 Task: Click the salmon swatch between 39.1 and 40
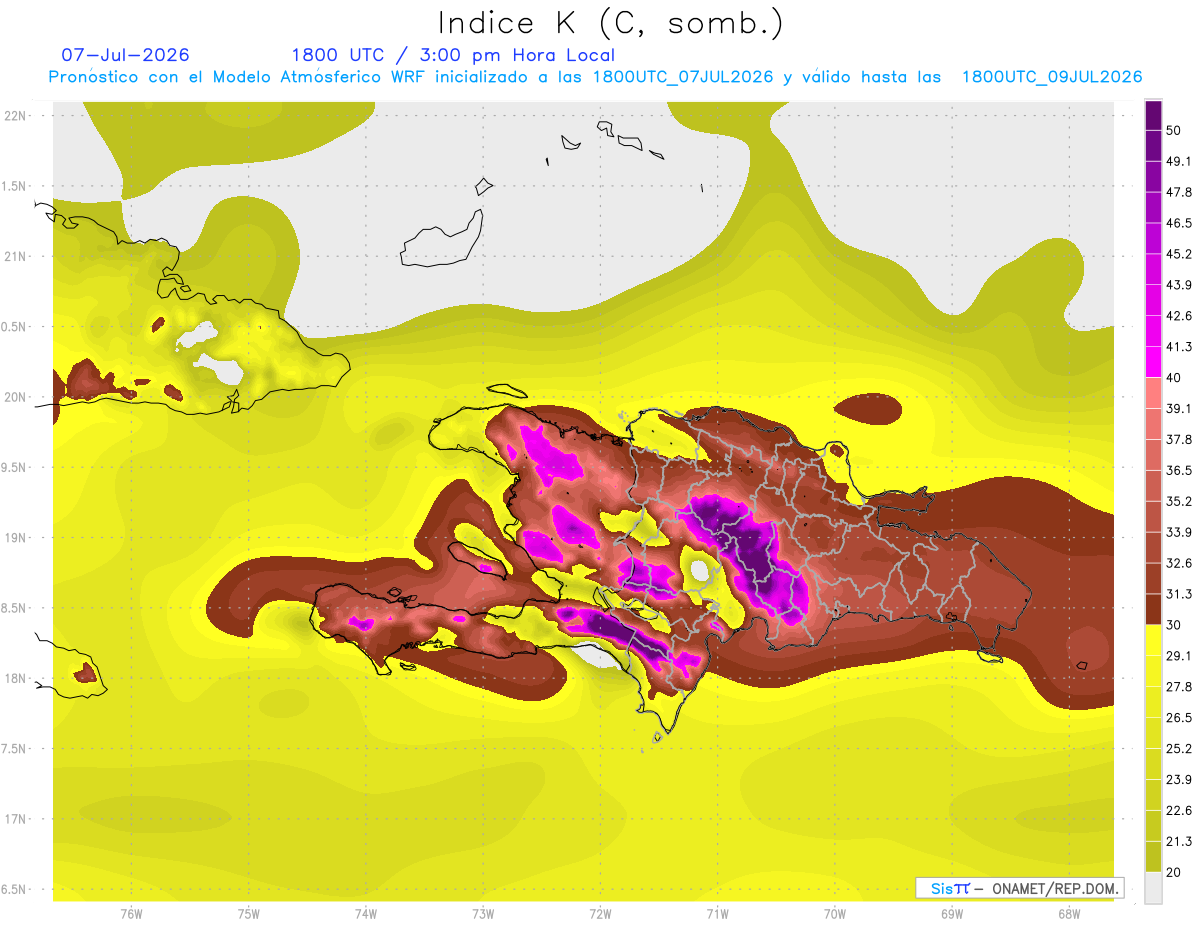1153,393
